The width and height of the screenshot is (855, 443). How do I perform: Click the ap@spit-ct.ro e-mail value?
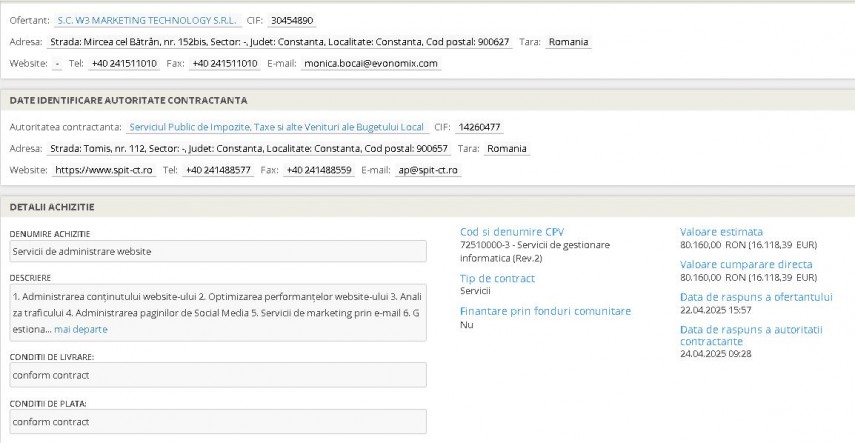click(x=427, y=170)
